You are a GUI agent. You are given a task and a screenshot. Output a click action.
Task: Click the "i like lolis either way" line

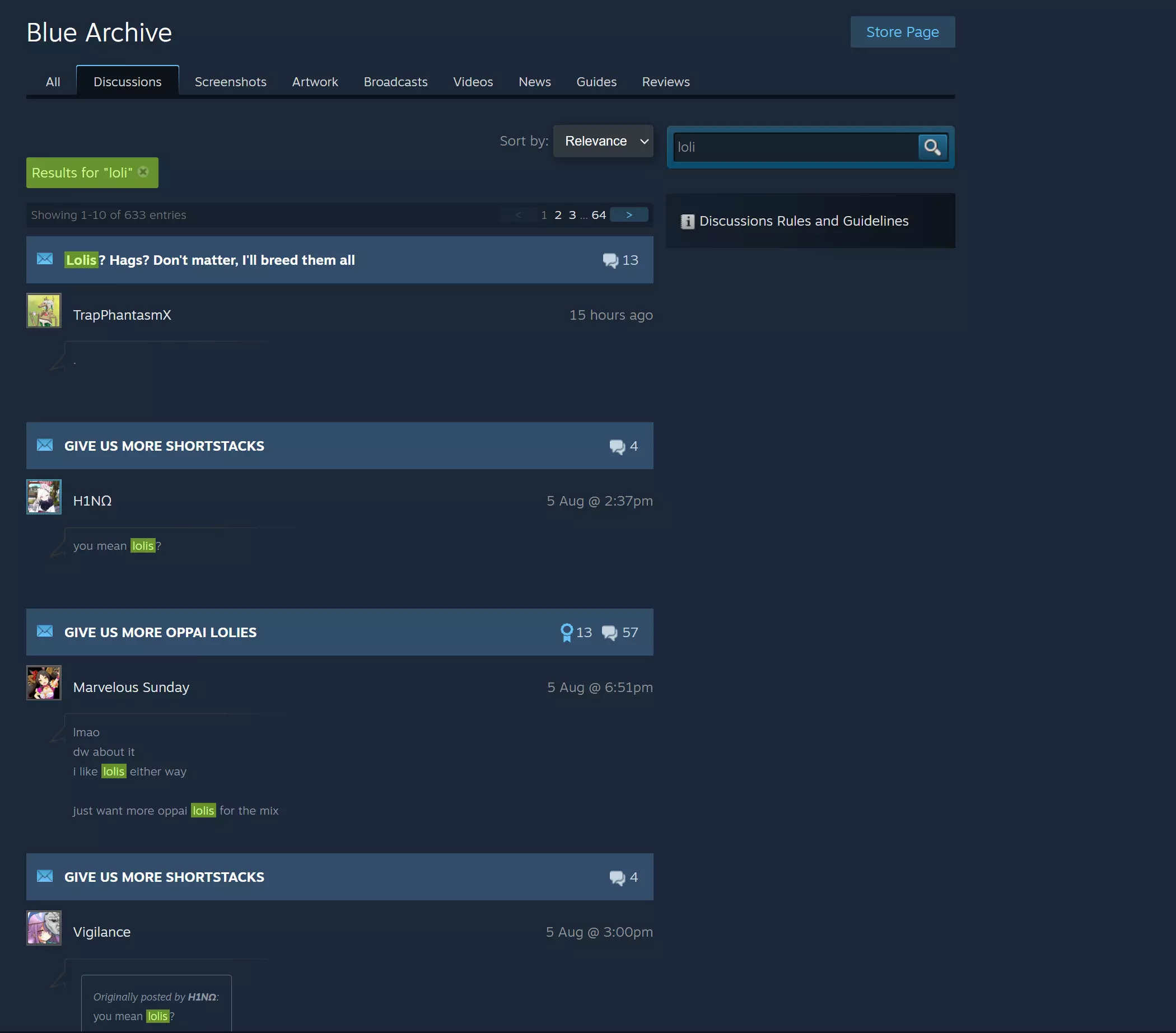pos(129,772)
